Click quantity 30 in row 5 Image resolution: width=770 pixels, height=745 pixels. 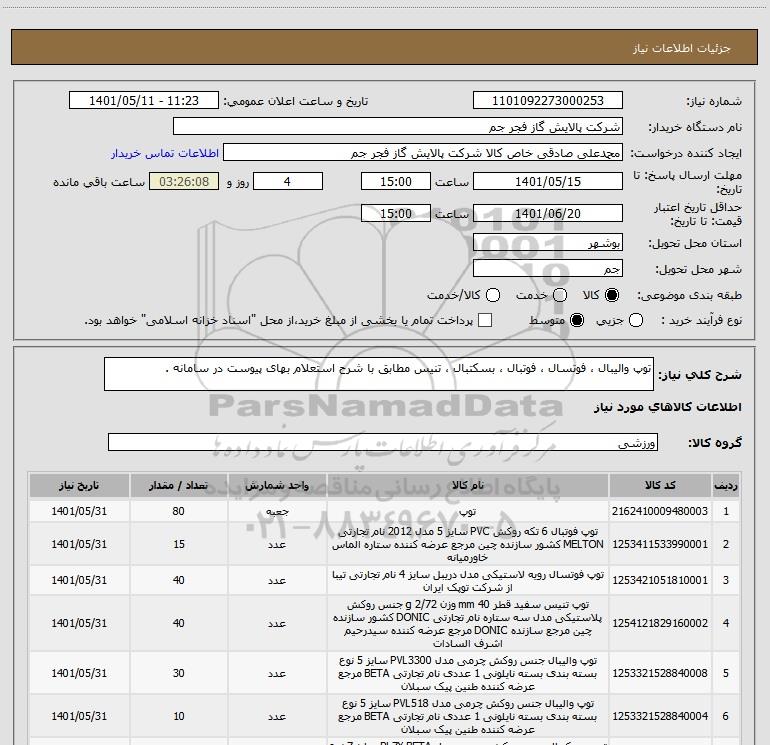click(178, 673)
